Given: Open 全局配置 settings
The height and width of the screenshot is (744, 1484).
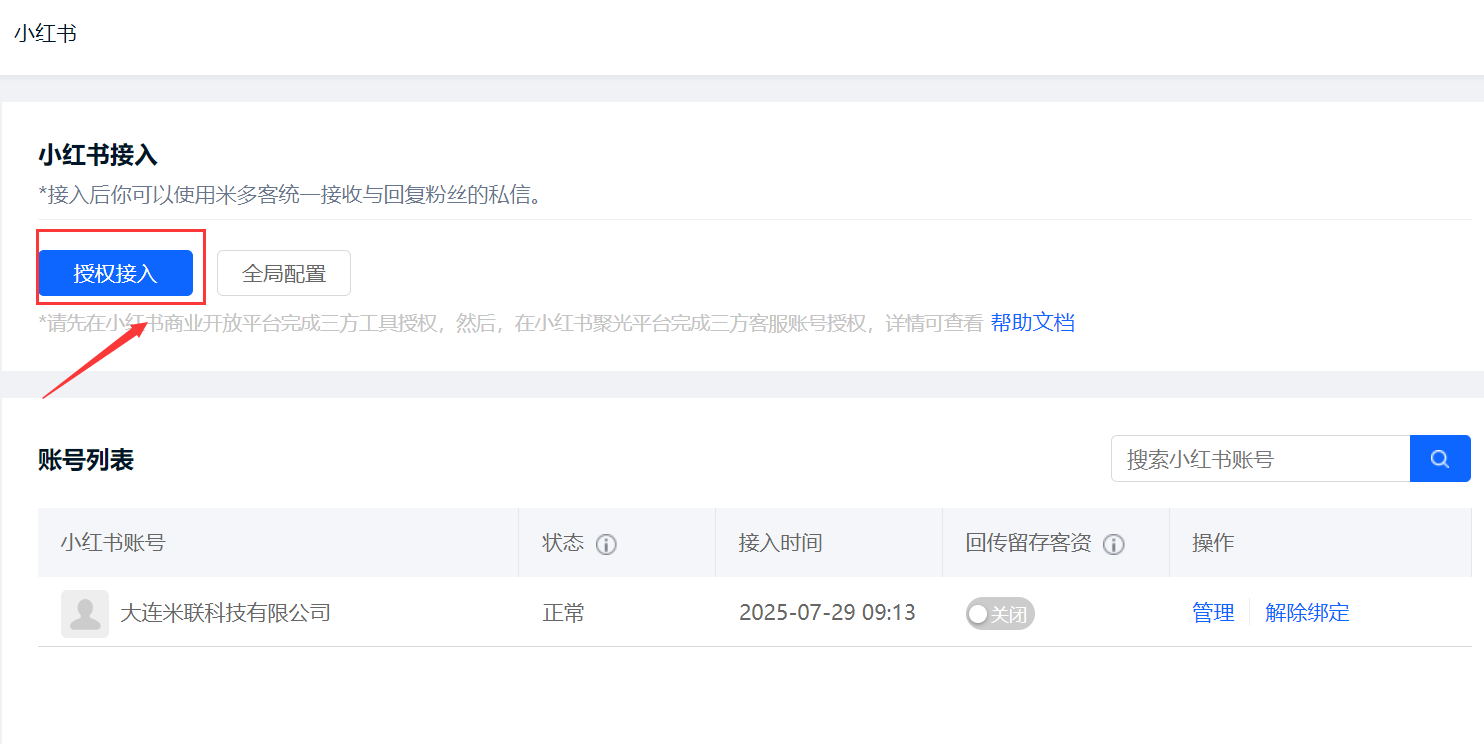Looking at the screenshot, I should pyautogui.click(x=284, y=273).
